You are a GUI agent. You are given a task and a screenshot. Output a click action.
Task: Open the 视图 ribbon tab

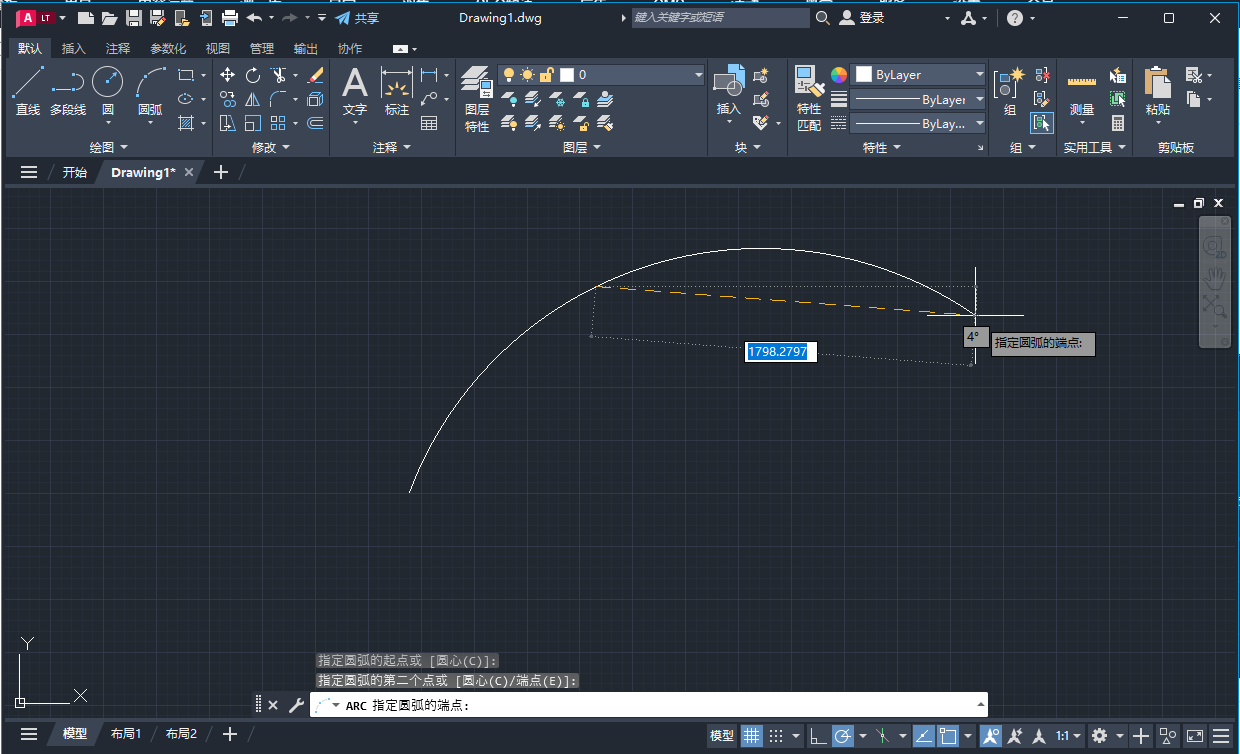coord(217,48)
